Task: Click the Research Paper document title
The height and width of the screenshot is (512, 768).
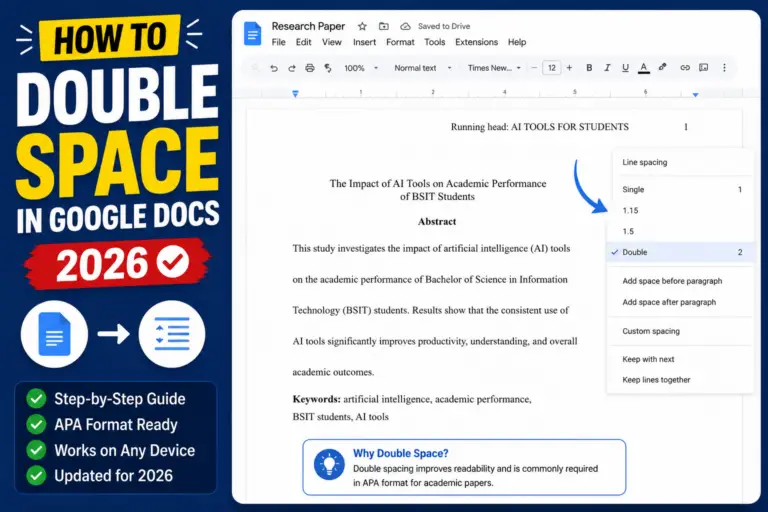Action: click(x=308, y=26)
